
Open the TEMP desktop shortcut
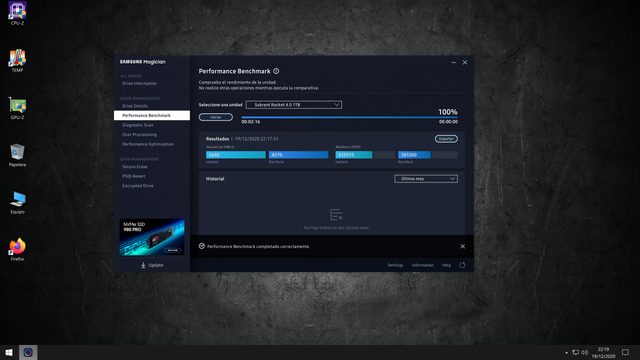[x=17, y=60]
